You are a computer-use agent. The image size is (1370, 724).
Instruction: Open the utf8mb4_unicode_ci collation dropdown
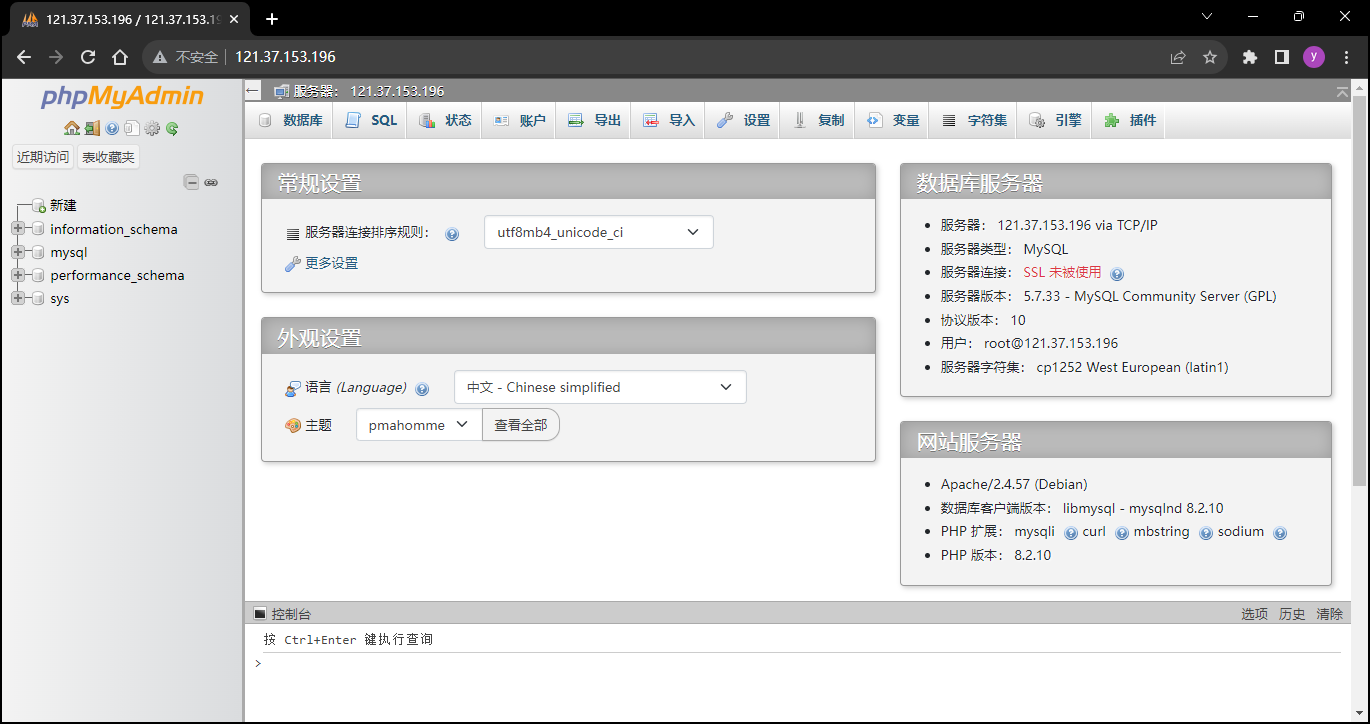(598, 232)
